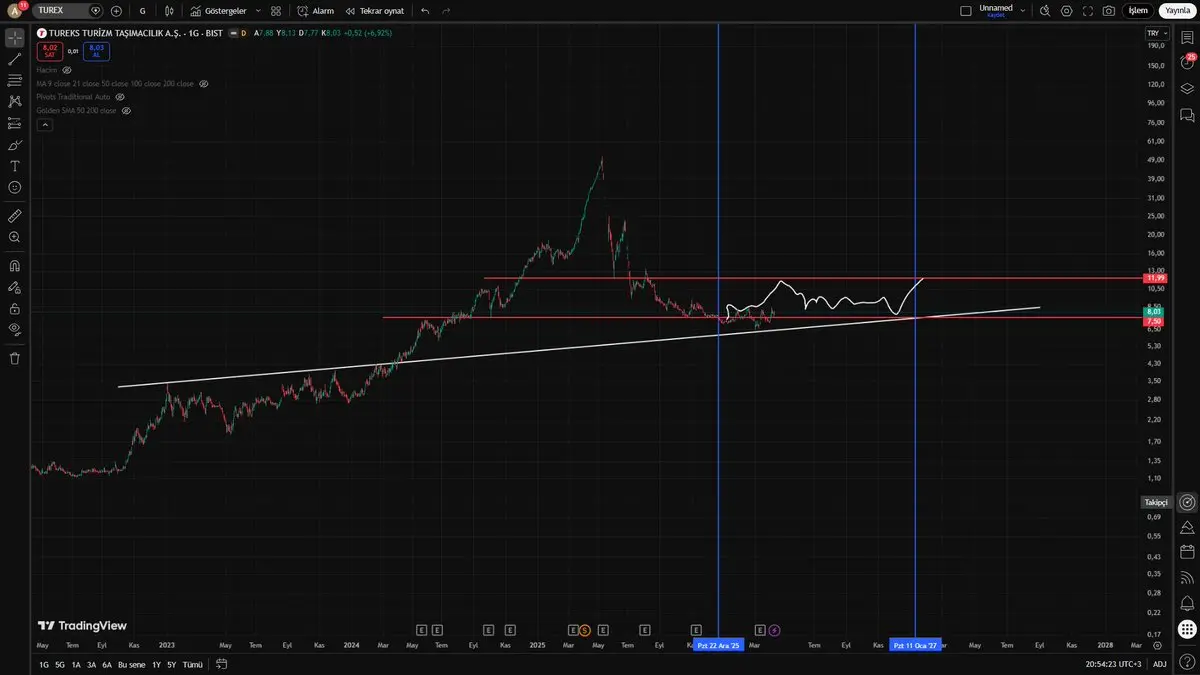Click the TUREX symbol search field
The image size is (1200, 675).
point(68,10)
